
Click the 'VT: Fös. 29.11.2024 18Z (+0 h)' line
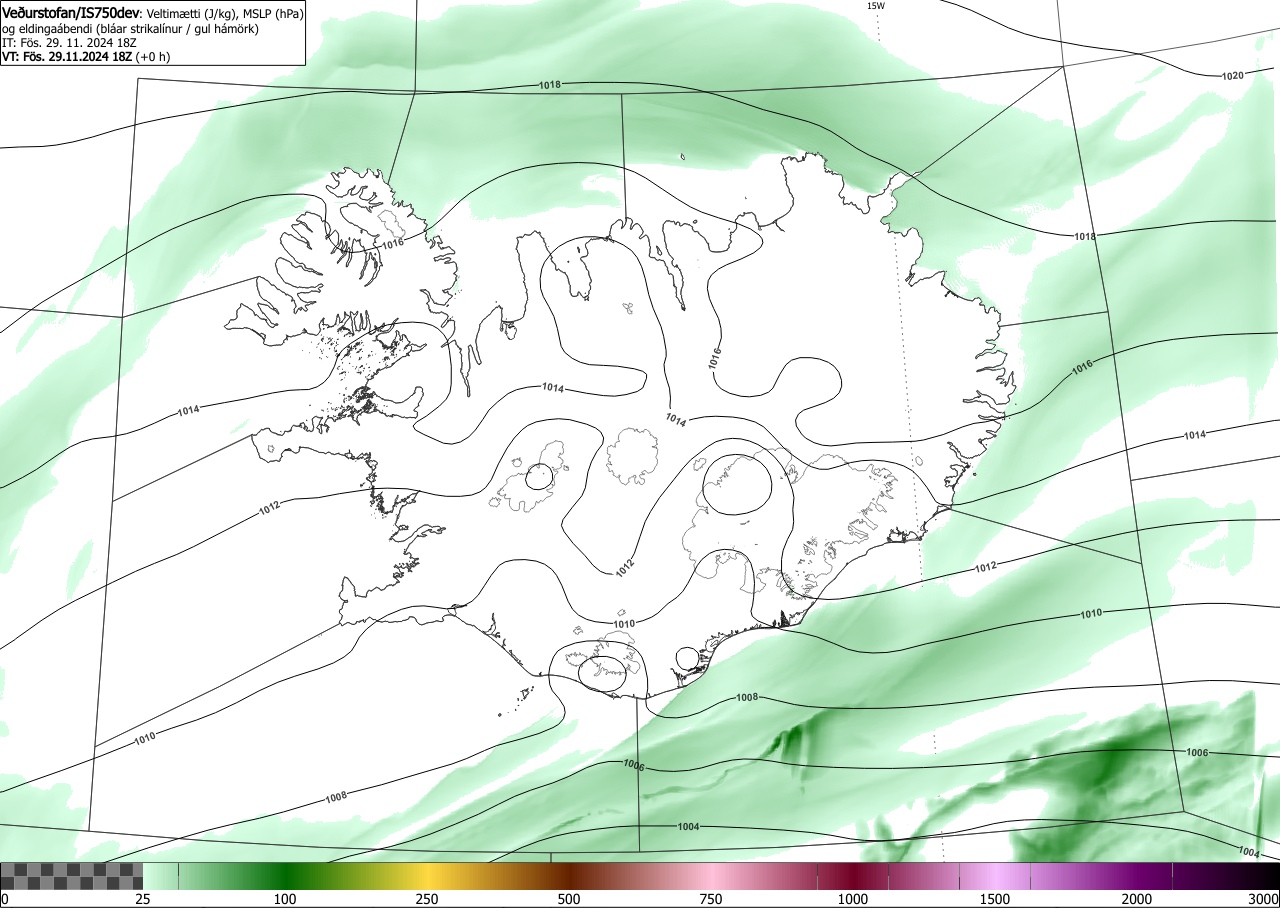pyautogui.click(x=86, y=57)
